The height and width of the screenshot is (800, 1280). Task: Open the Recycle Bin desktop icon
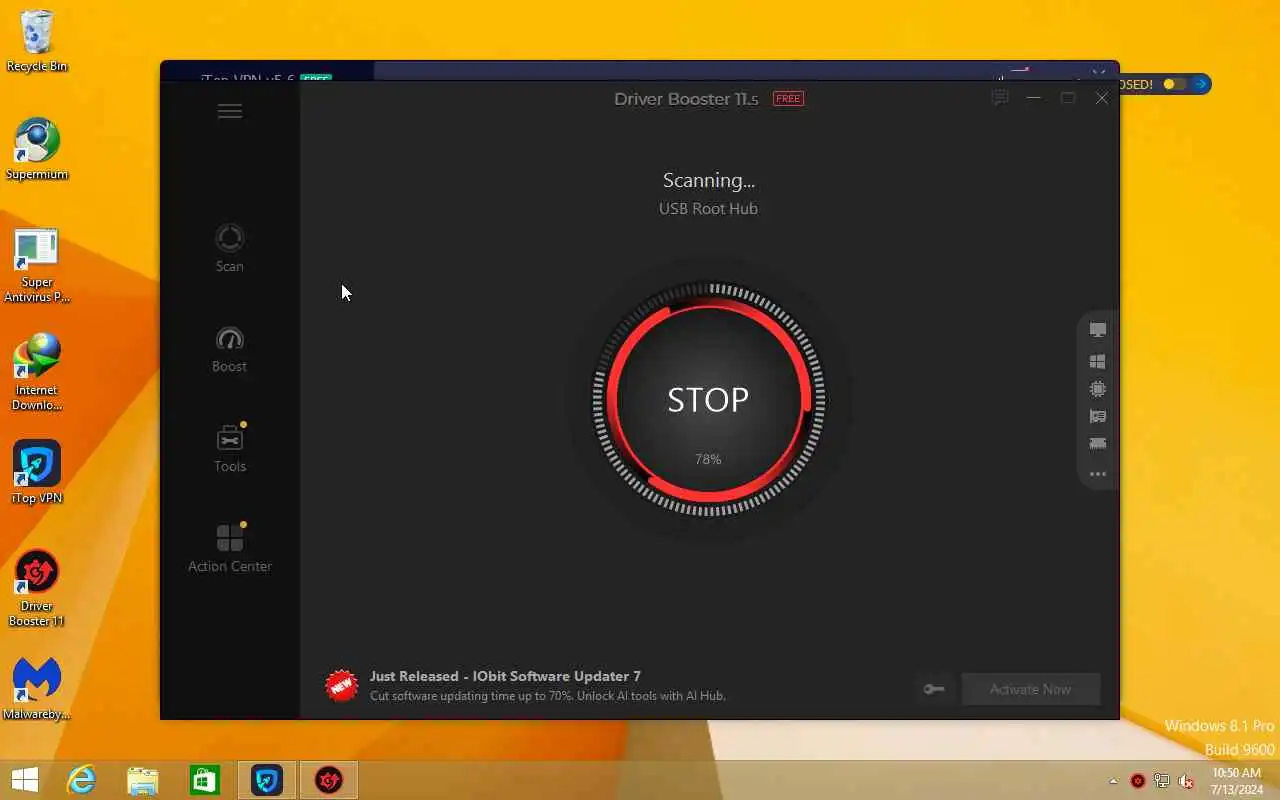[x=37, y=42]
